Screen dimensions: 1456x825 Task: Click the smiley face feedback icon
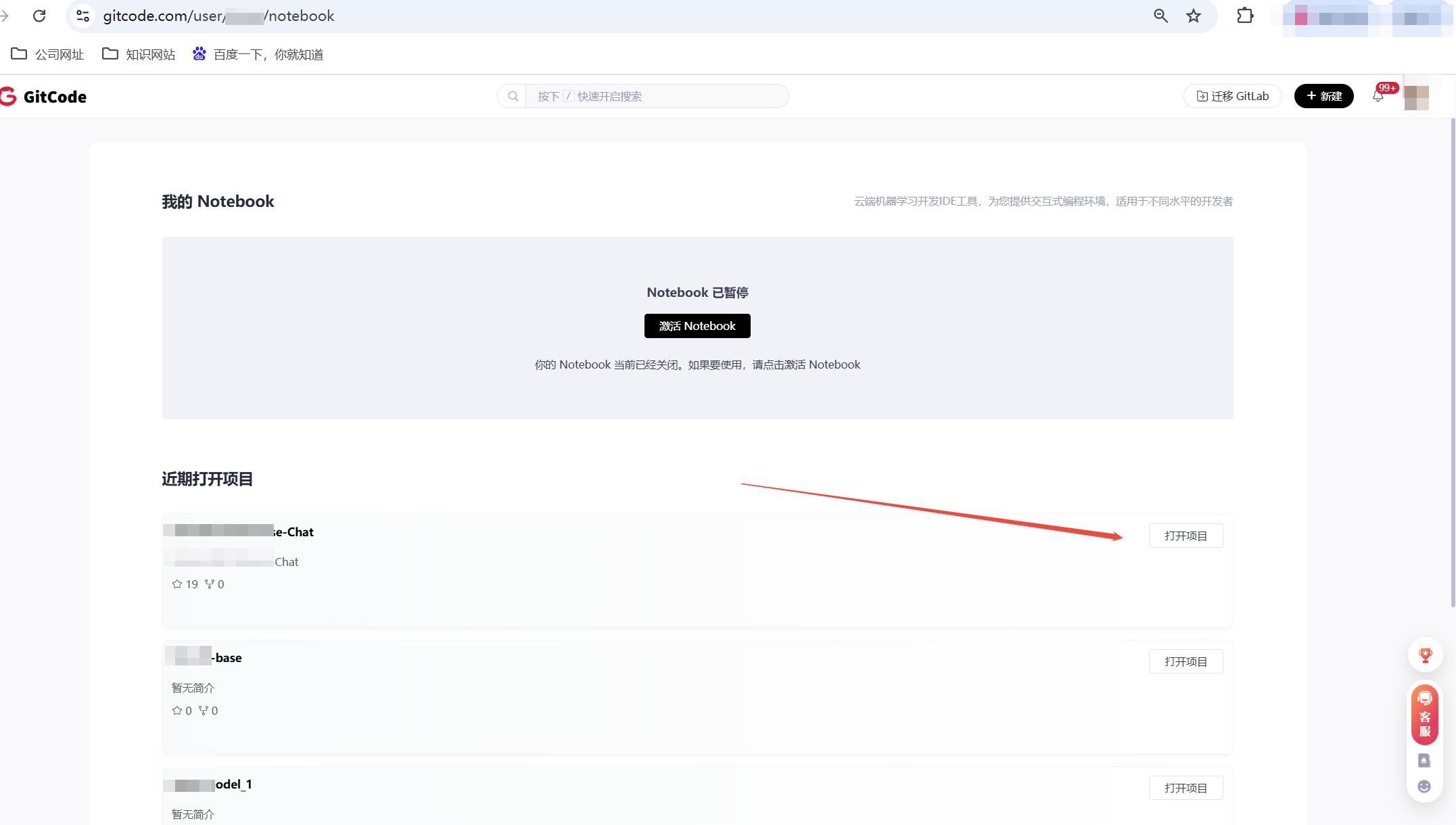click(1424, 786)
